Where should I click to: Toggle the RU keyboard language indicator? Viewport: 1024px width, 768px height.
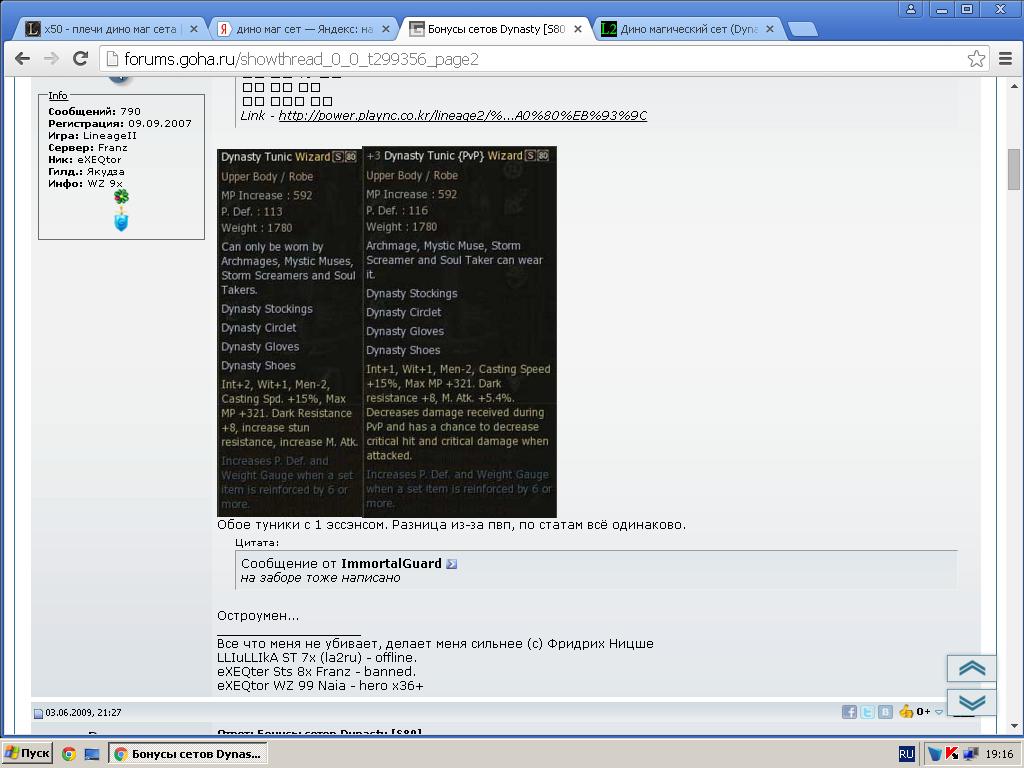906,754
